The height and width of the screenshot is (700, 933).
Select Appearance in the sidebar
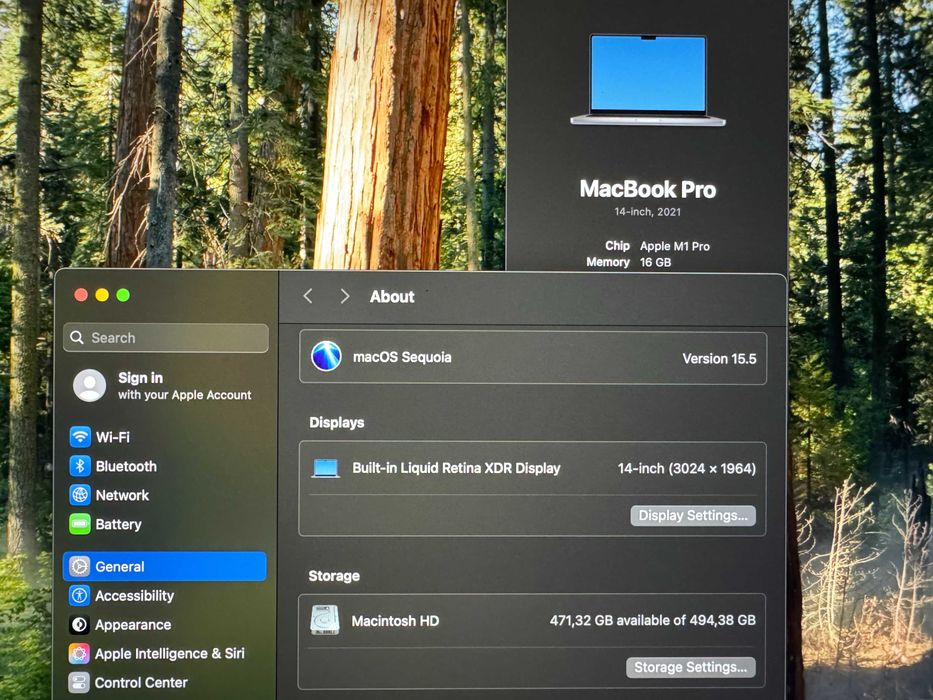pyautogui.click(x=165, y=625)
